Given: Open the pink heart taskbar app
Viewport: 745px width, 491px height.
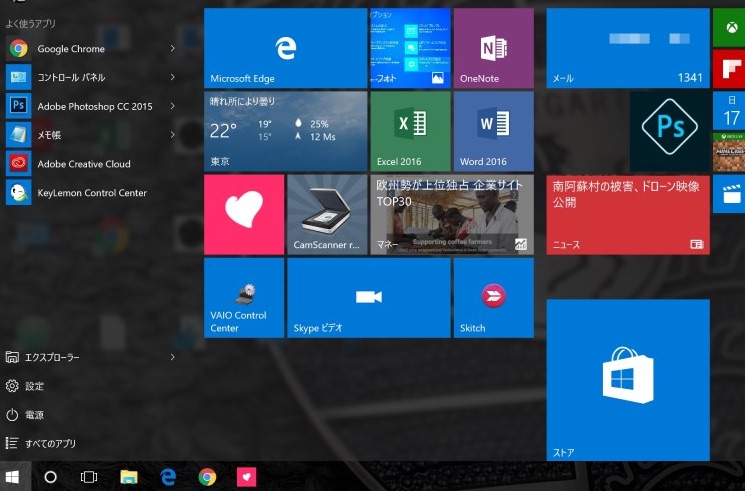Looking at the screenshot, I should (247, 477).
